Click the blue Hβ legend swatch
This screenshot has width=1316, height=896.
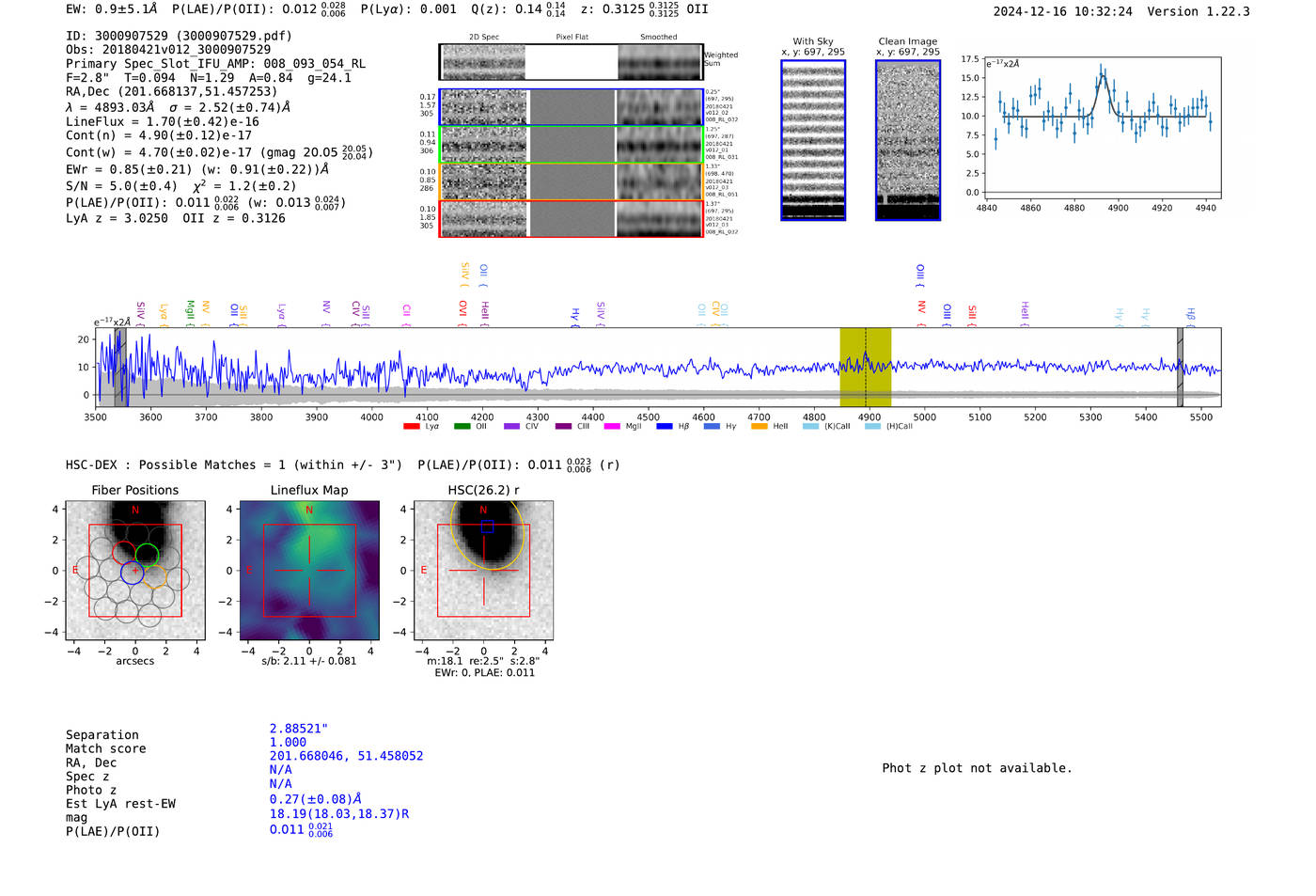[665, 427]
